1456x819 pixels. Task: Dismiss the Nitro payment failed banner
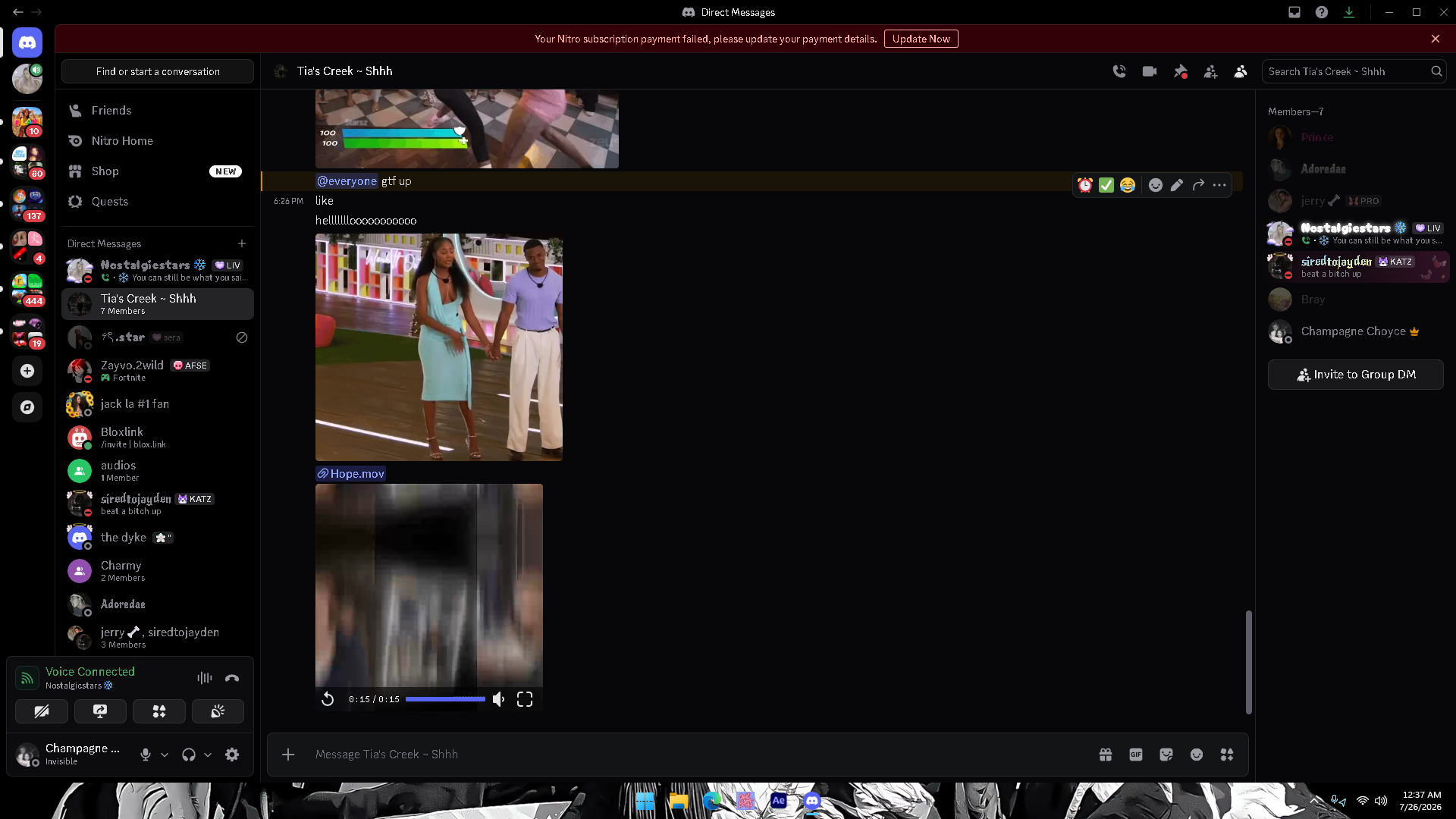1436,39
